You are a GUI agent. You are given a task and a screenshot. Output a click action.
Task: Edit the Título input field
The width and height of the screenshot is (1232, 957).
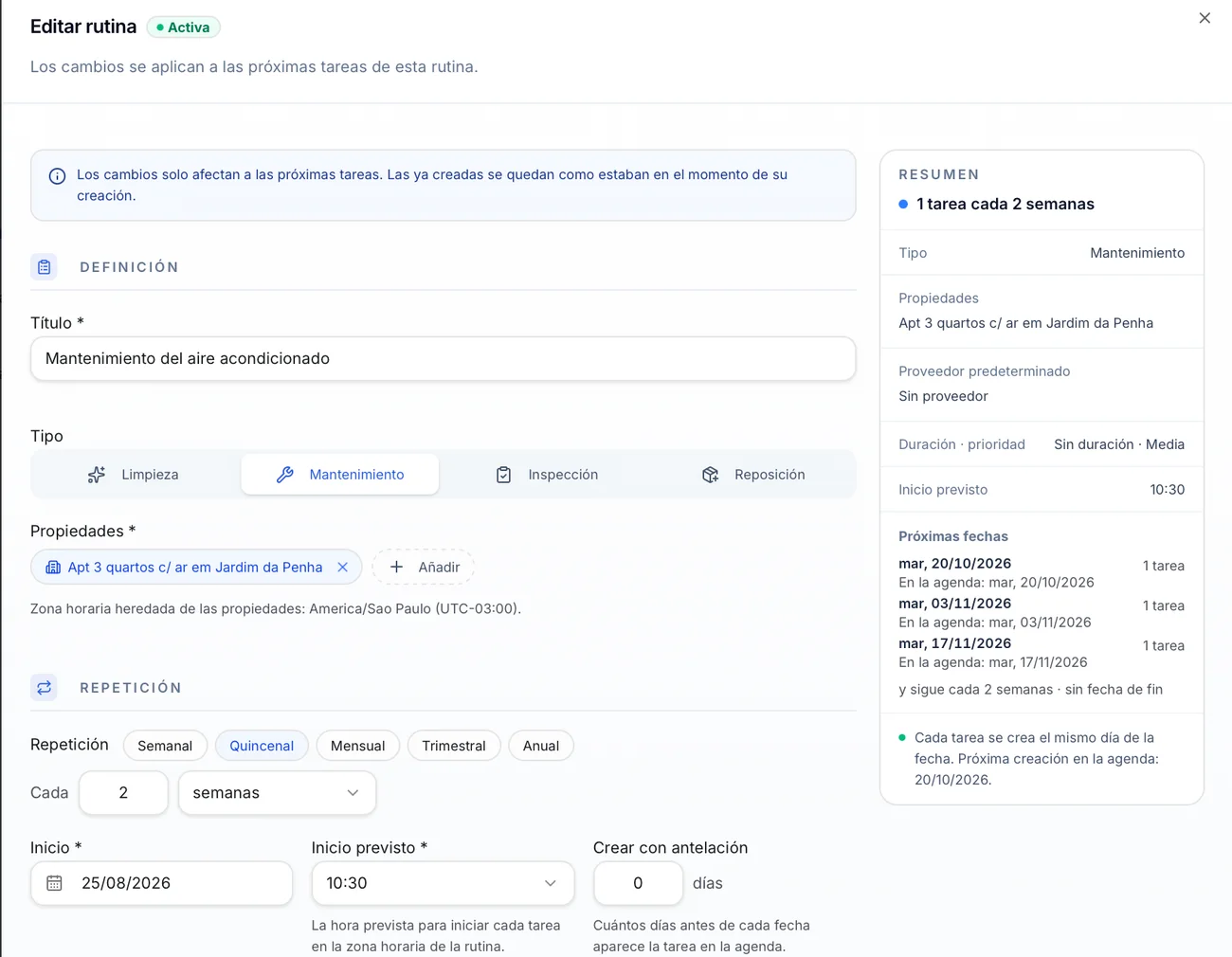[x=444, y=359]
